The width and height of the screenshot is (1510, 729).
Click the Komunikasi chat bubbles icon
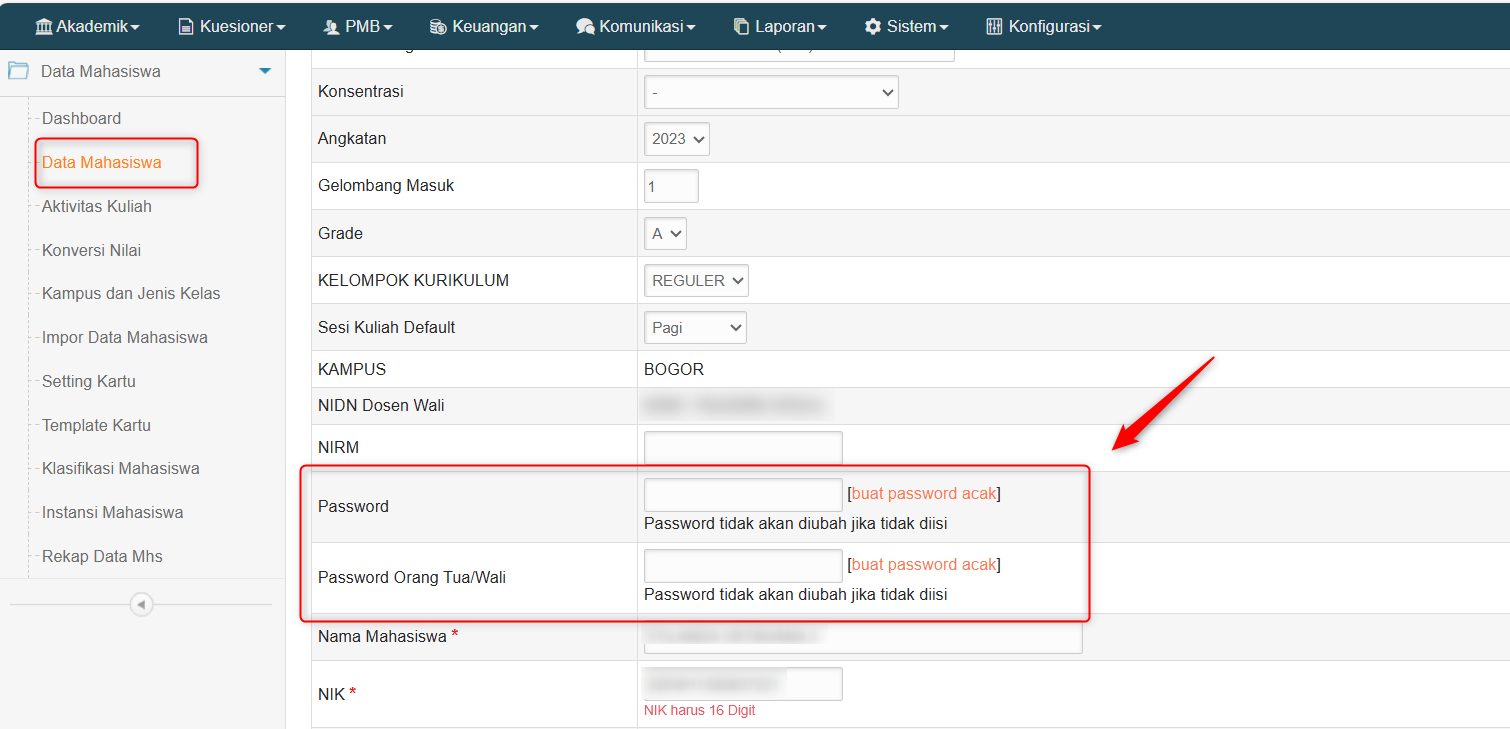[x=585, y=27]
